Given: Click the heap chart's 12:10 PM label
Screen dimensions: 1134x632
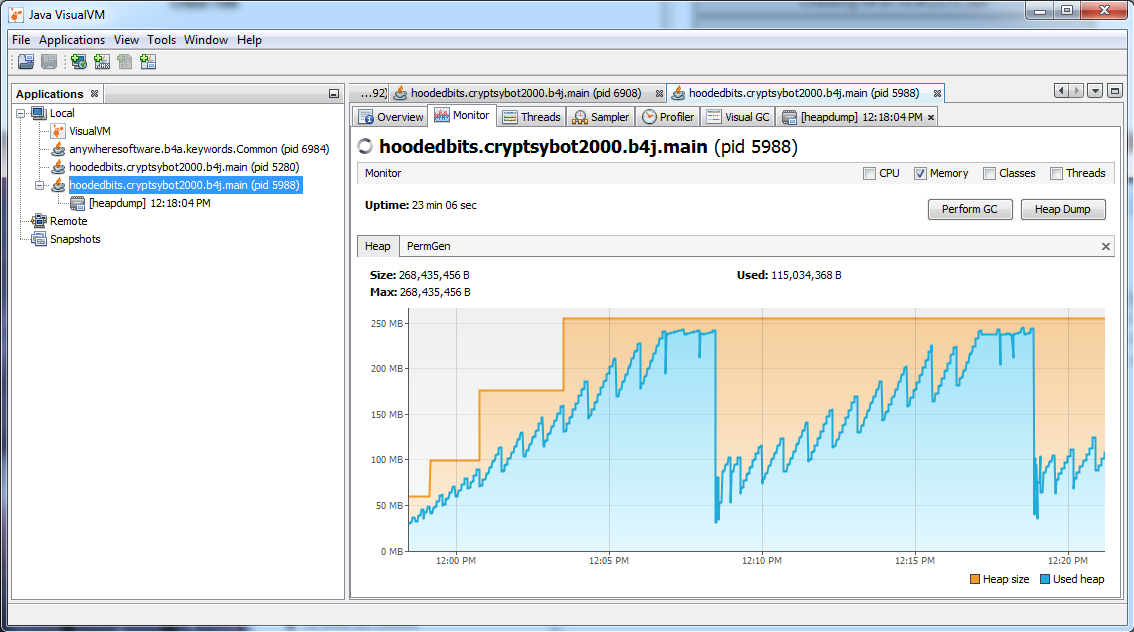Looking at the screenshot, I should click(x=762, y=560).
